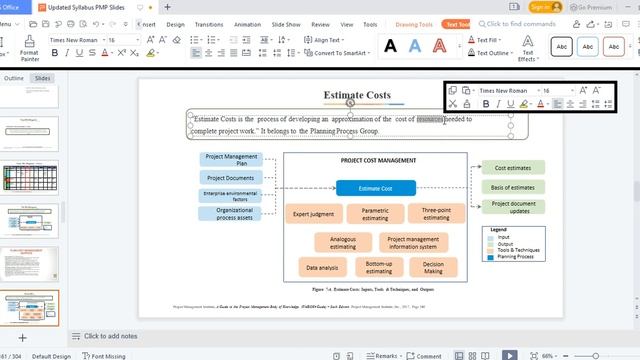Open the Transitions ribbon tab
The image size is (640, 360).
[209, 24]
